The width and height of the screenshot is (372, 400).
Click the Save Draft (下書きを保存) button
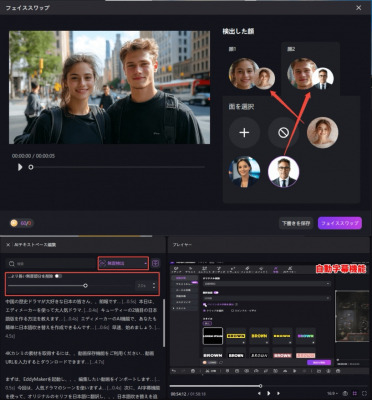click(296, 223)
